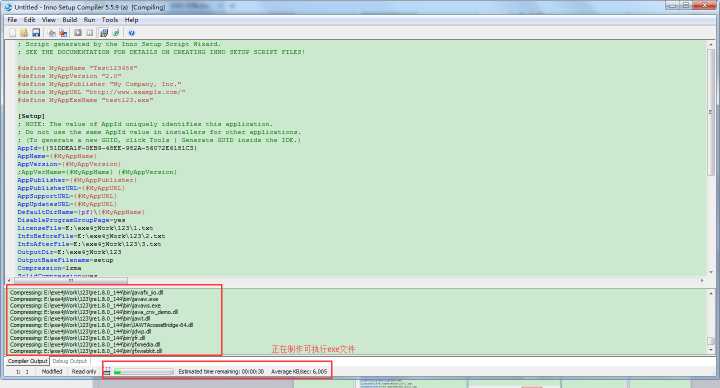
Task: Click the #define MyAppVersion line
Action: pos(69,76)
